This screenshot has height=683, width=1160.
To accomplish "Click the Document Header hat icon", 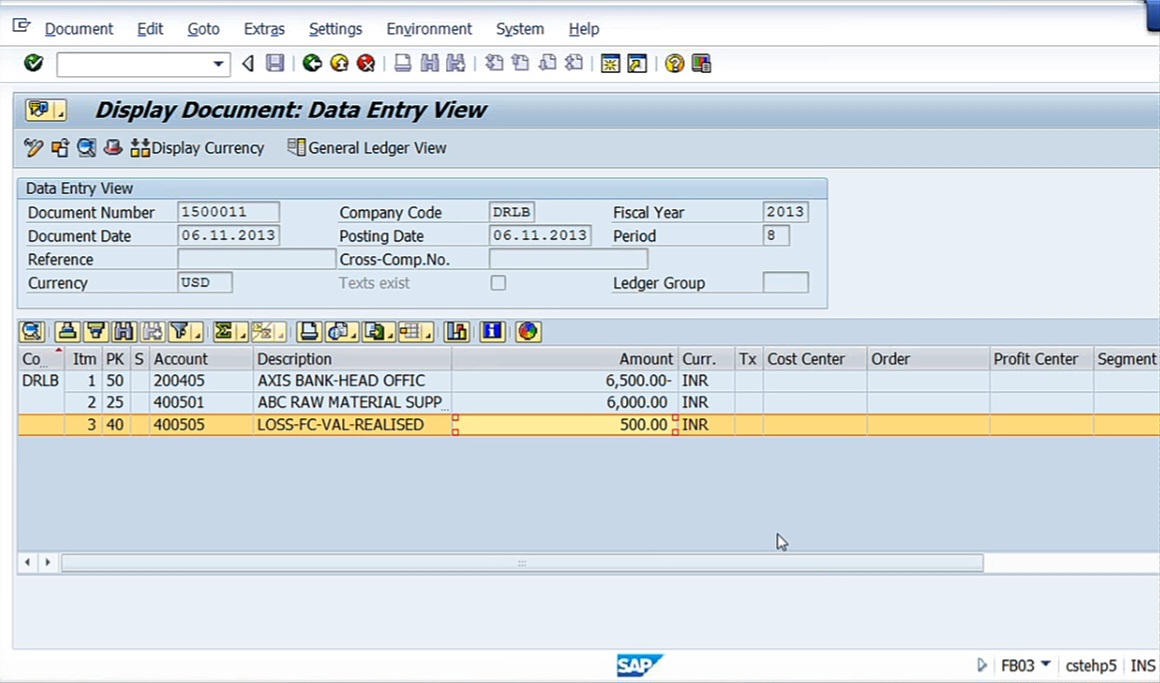I will pyautogui.click(x=112, y=148).
